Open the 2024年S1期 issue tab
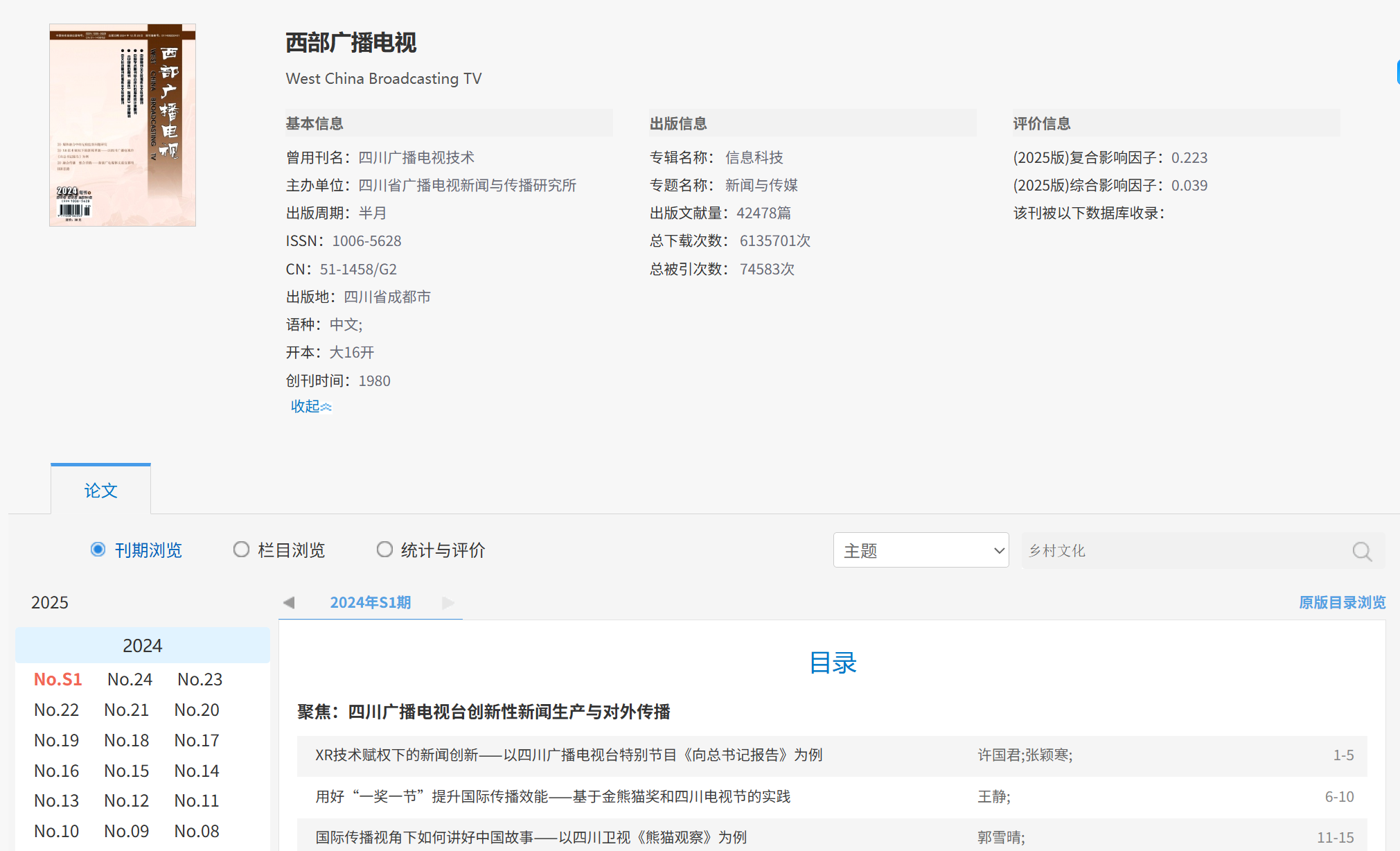The height and width of the screenshot is (851, 1400). tap(370, 602)
